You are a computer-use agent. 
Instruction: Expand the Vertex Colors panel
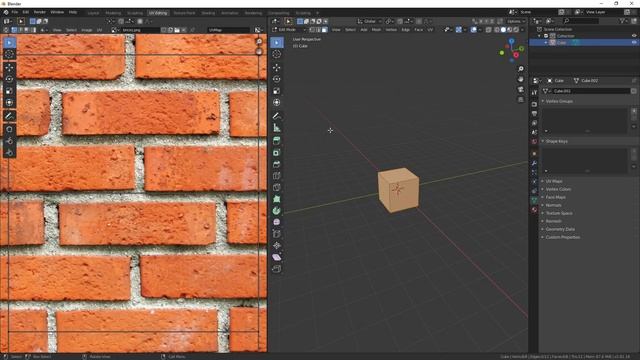(x=558, y=189)
